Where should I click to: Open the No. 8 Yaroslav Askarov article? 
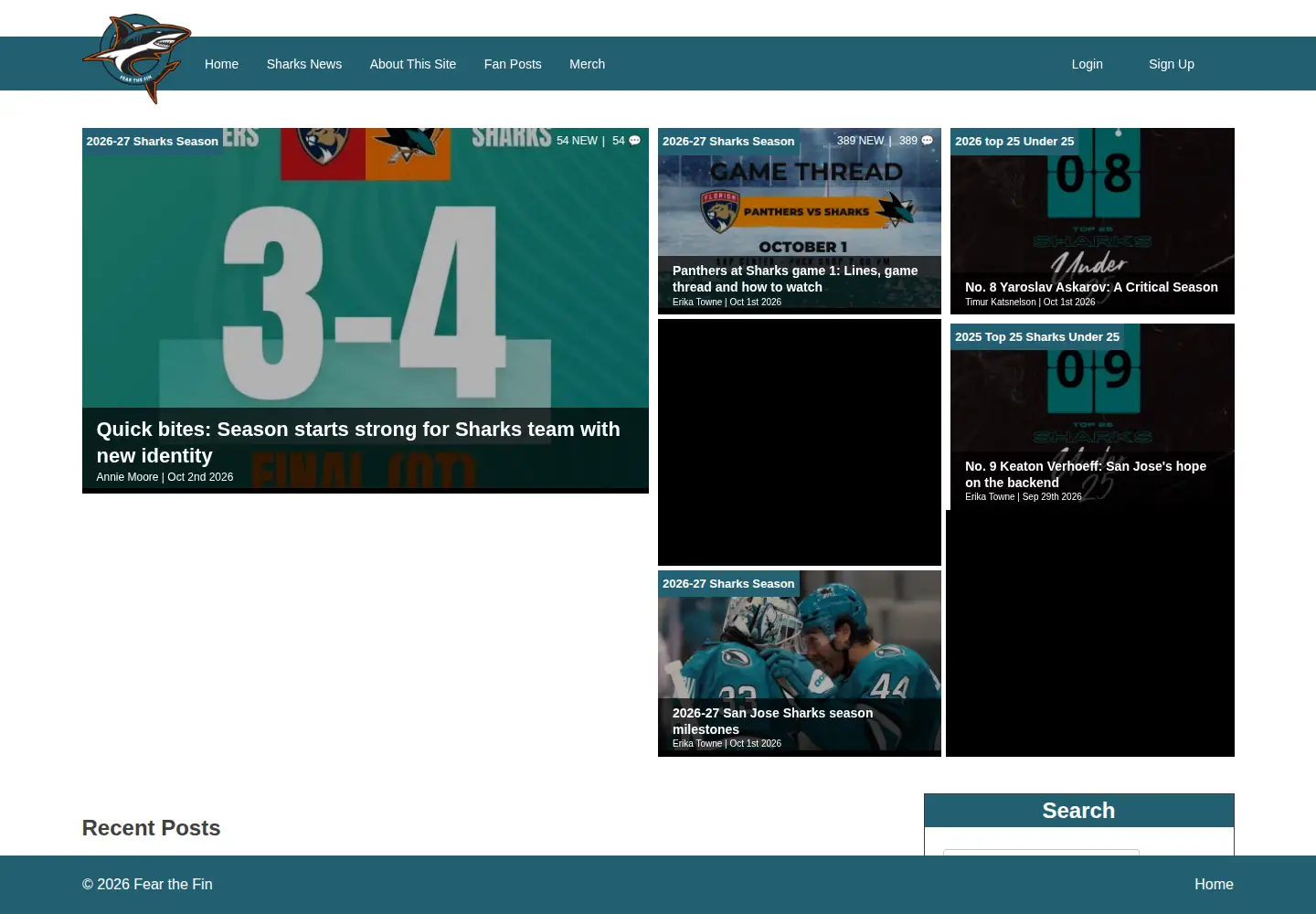pyautogui.click(x=1091, y=287)
